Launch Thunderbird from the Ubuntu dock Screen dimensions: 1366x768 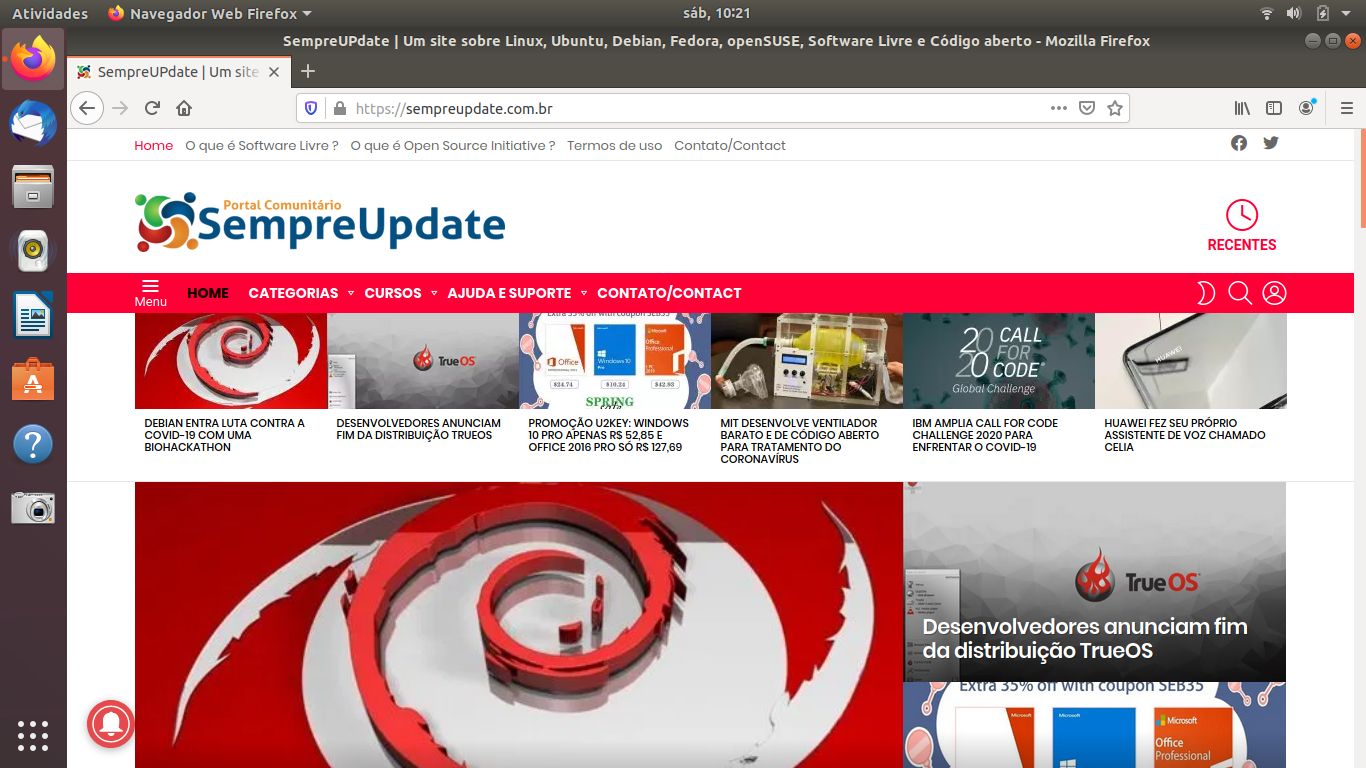[x=33, y=124]
